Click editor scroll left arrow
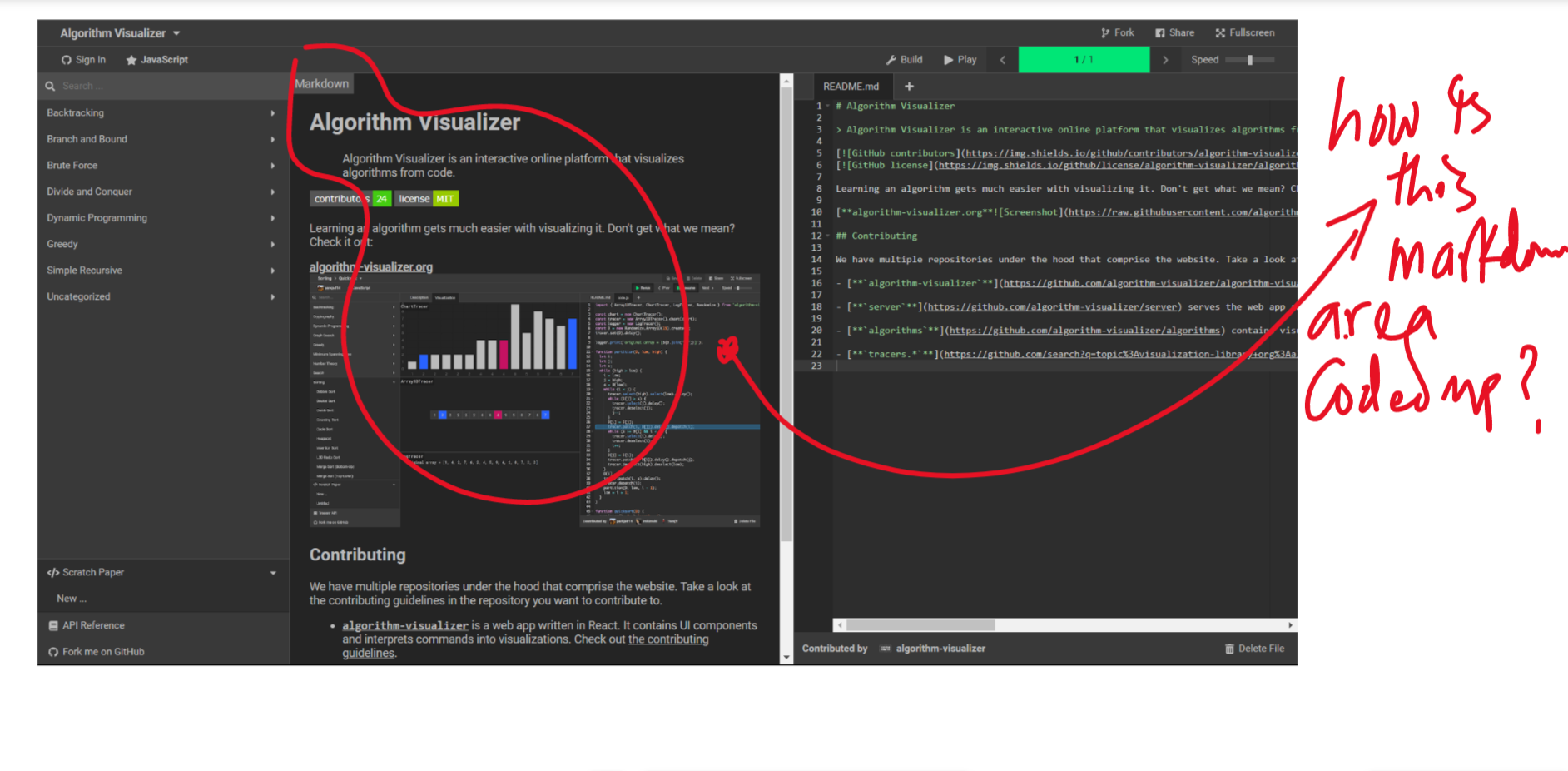 [840, 624]
